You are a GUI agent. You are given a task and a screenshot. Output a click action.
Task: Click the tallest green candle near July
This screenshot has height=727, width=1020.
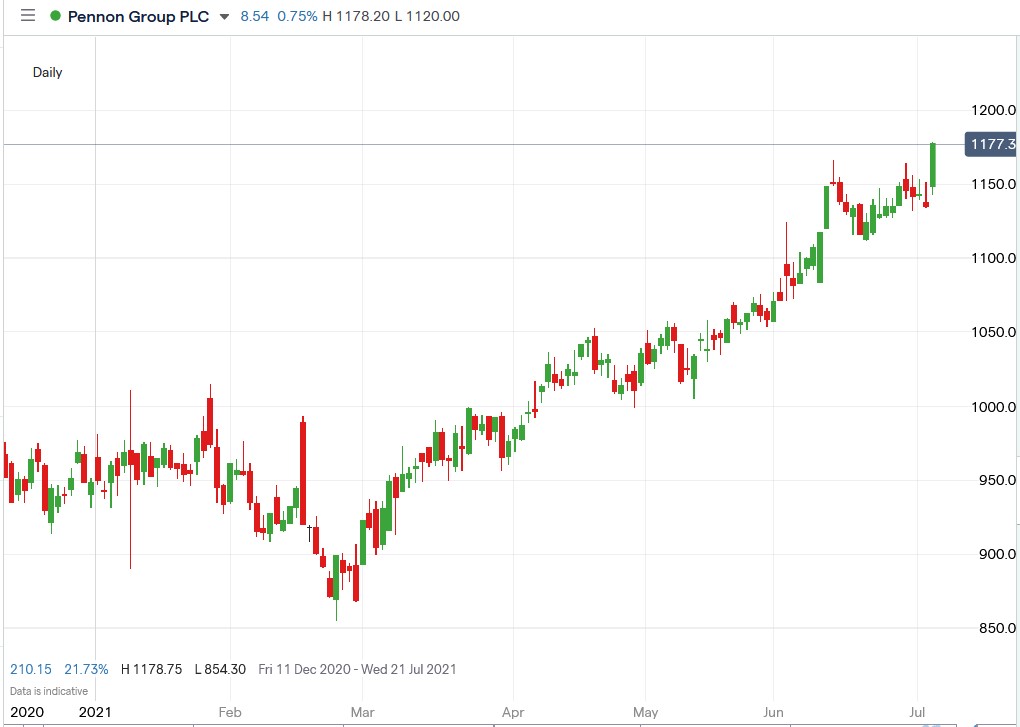pyautogui.click(x=931, y=165)
